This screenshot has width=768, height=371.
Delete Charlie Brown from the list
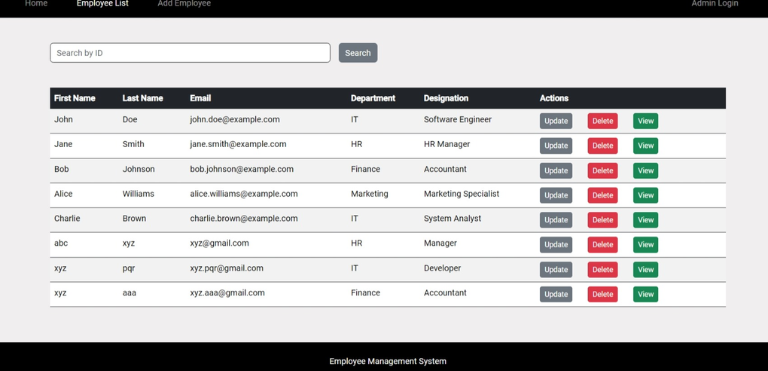pyautogui.click(x=602, y=220)
